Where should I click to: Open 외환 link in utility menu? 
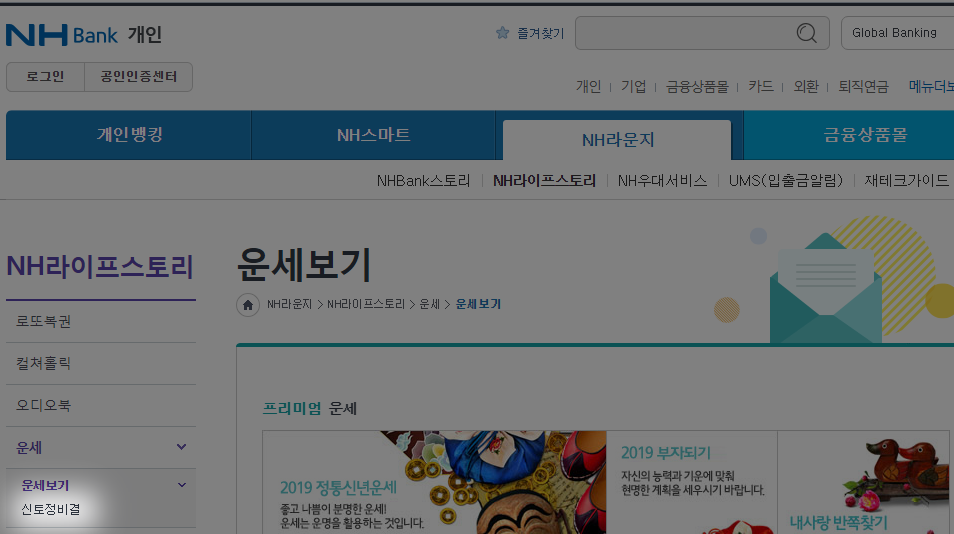pyautogui.click(x=806, y=86)
